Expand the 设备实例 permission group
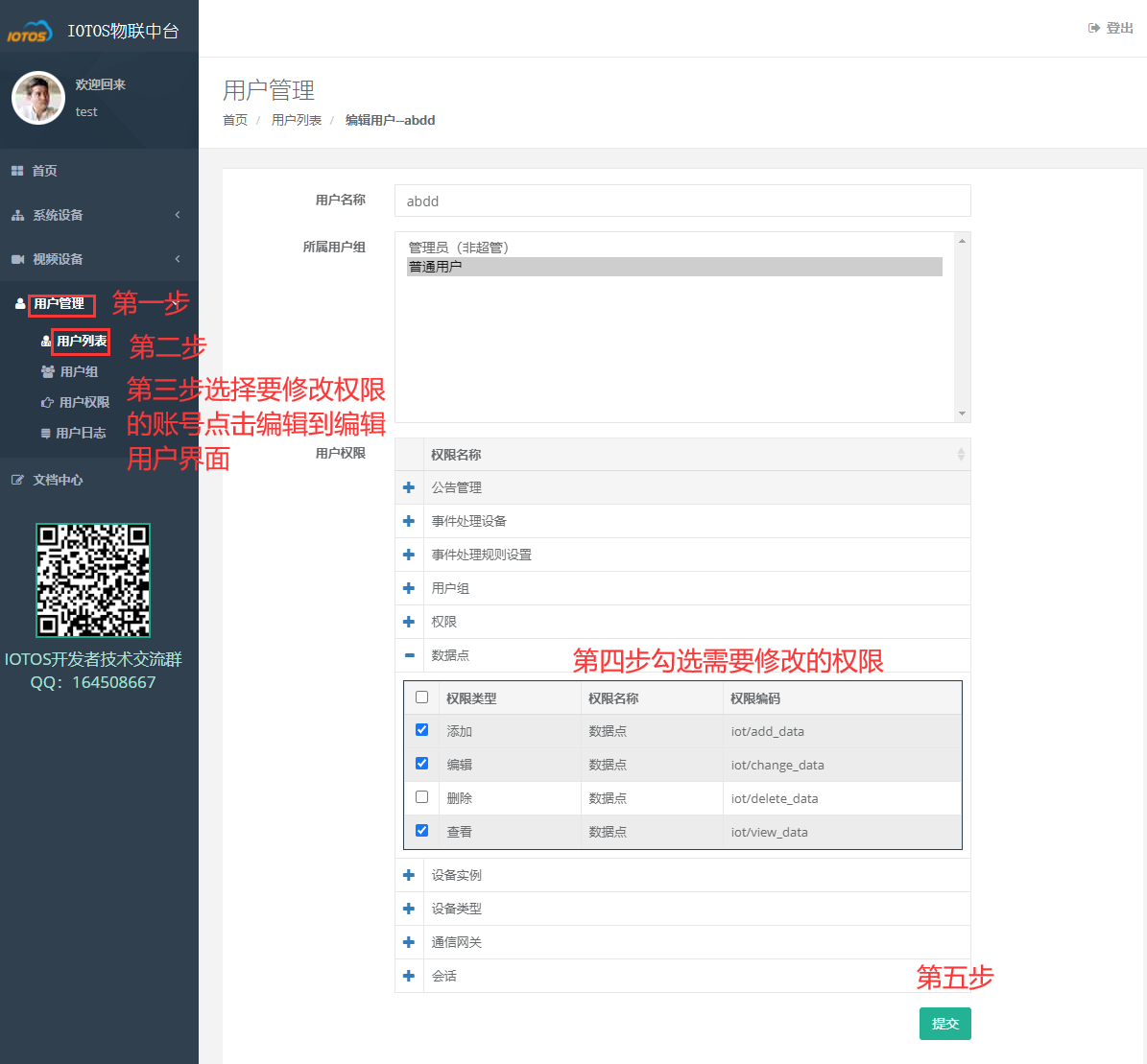1147x1064 pixels. point(409,874)
